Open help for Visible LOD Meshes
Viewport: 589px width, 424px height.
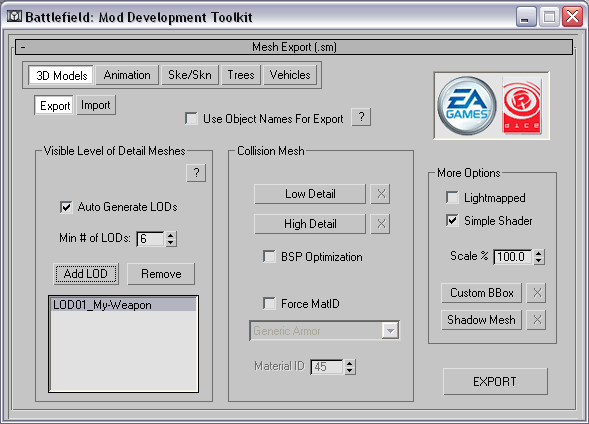pyautogui.click(x=196, y=173)
